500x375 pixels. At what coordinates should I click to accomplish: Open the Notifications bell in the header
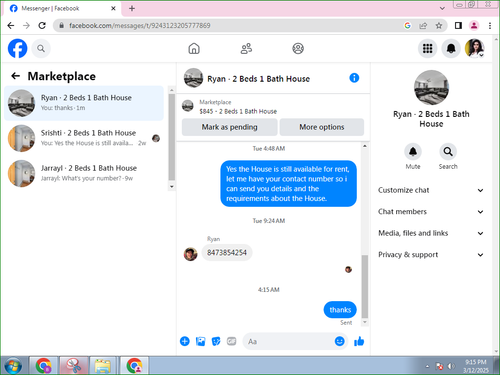tap(451, 49)
